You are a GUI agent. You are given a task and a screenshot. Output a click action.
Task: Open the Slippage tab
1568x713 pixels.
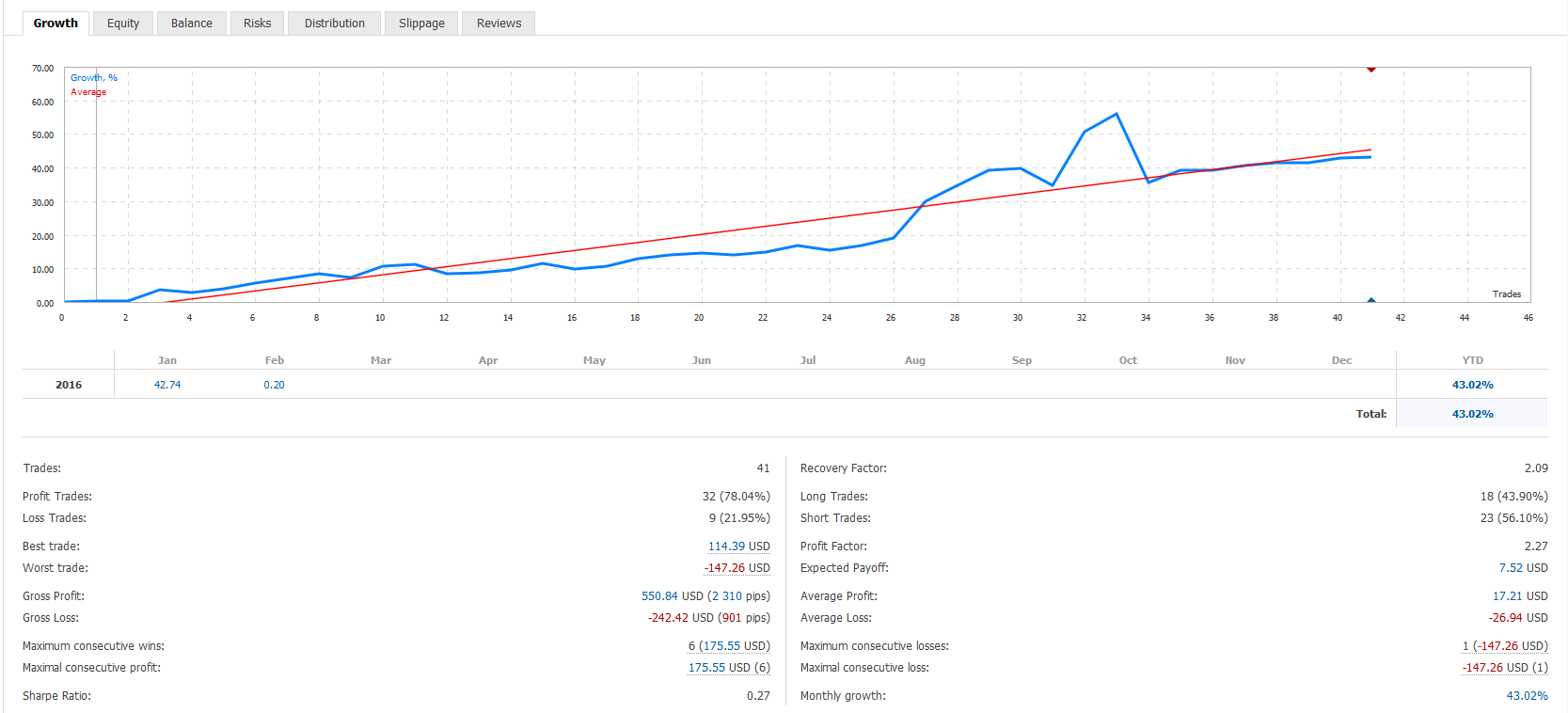(421, 24)
